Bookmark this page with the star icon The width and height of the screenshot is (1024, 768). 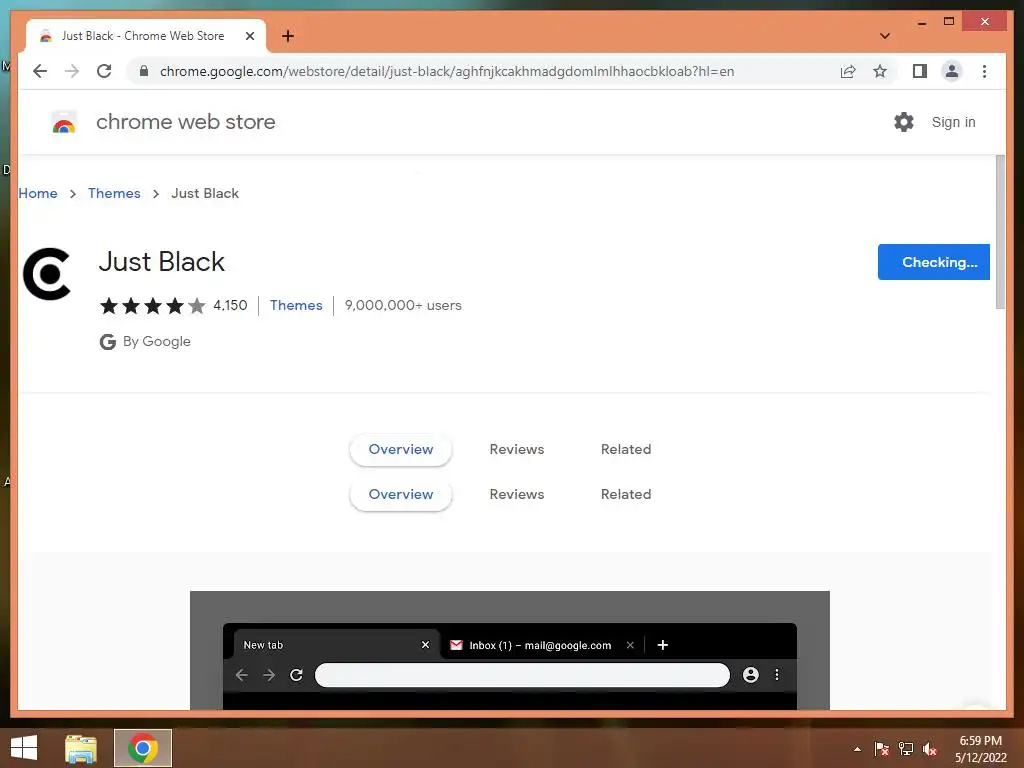(x=880, y=71)
